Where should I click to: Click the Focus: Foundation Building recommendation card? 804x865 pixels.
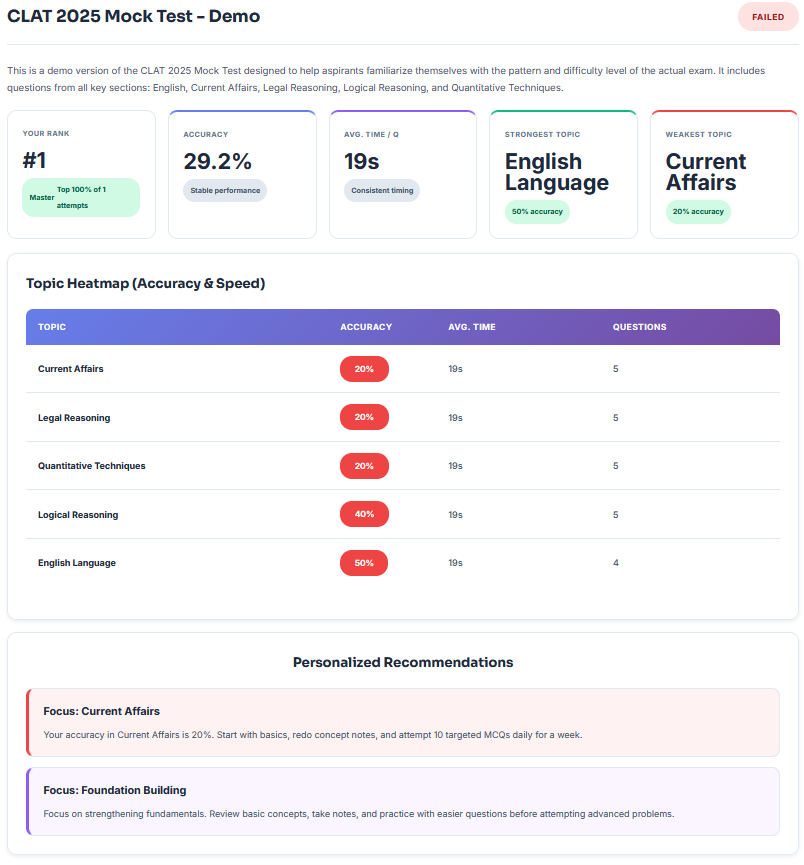pos(402,801)
